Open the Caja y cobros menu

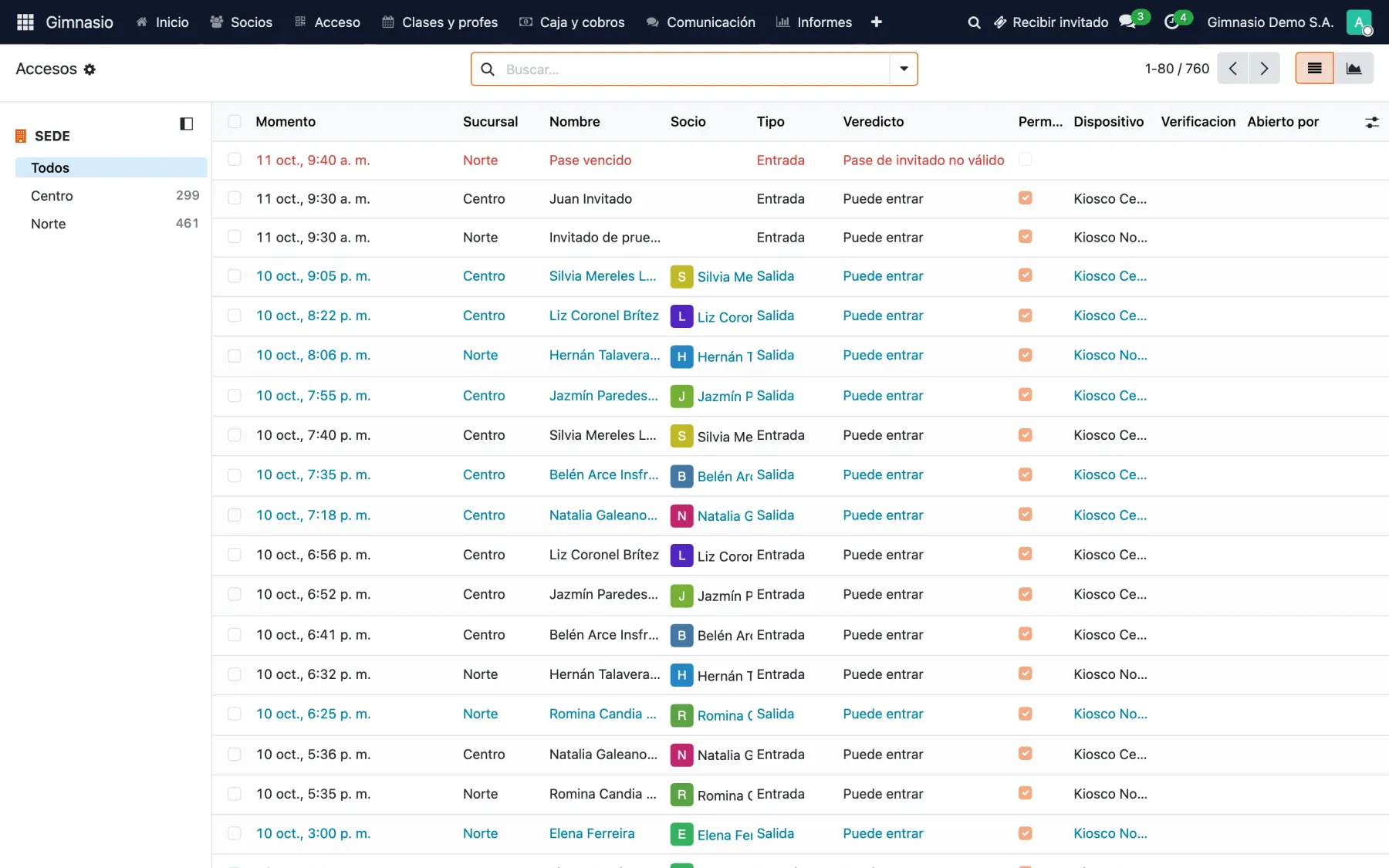pos(572,22)
